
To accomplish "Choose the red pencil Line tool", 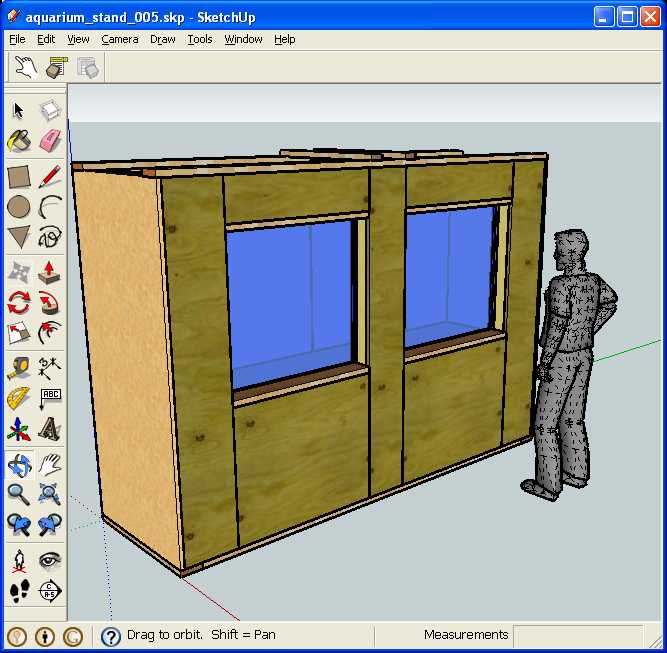I will (50, 177).
